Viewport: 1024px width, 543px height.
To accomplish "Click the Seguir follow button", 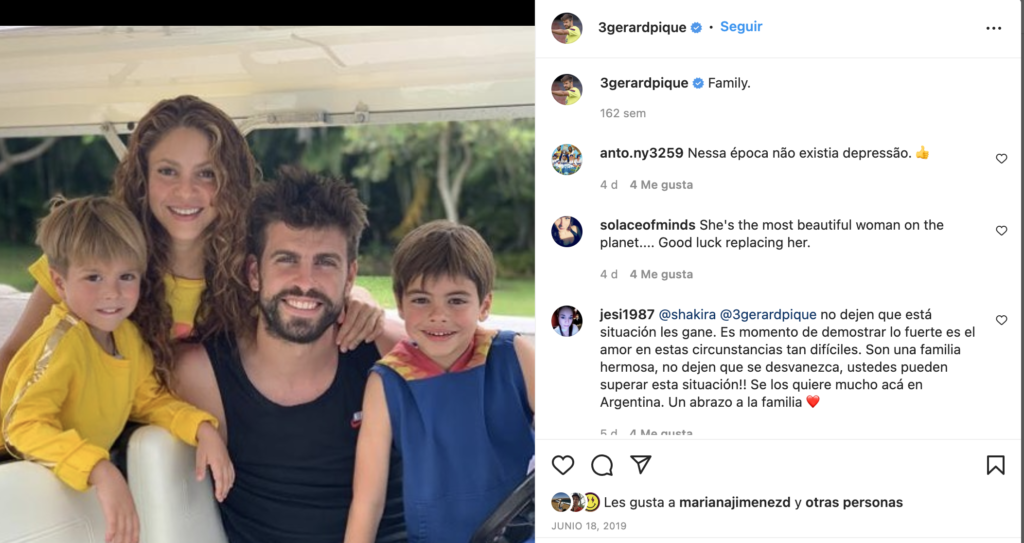I will (741, 27).
